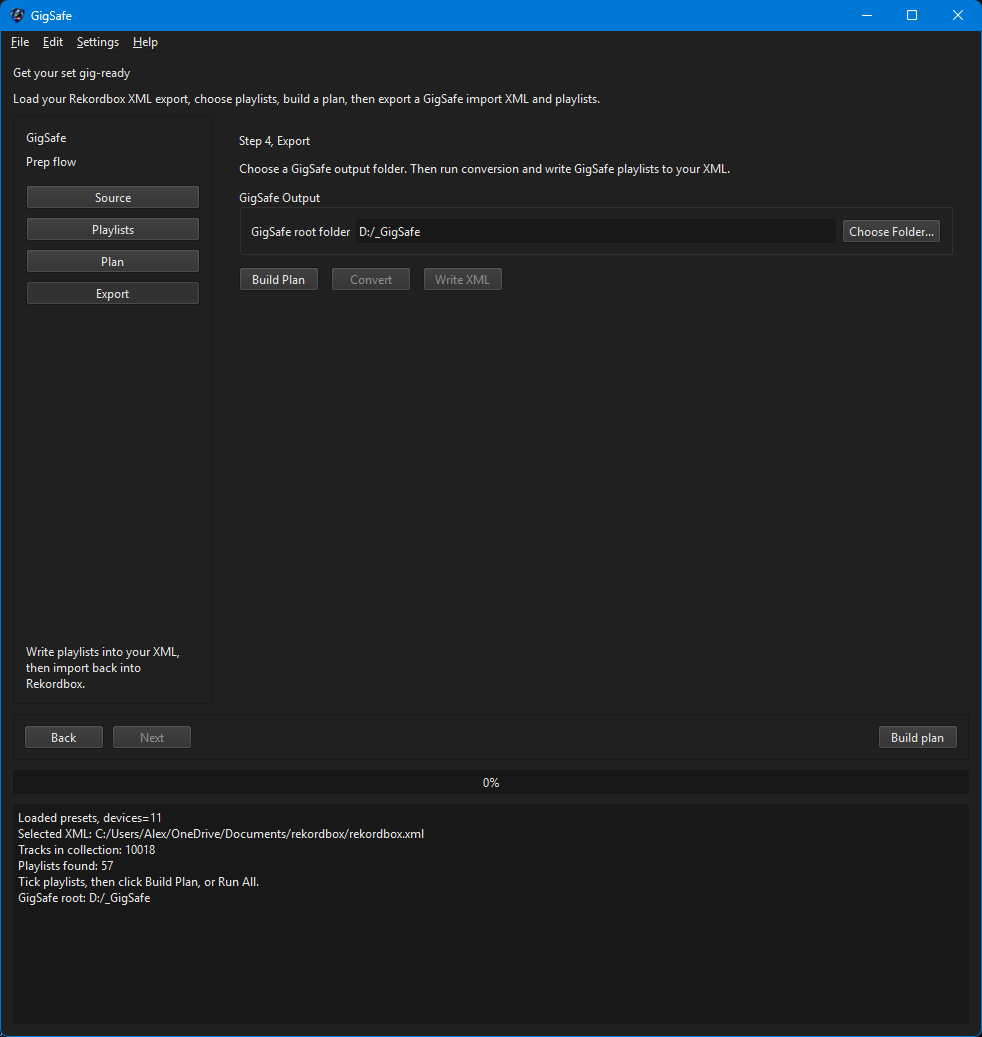The width and height of the screenshot is (982, 1037).
Task: Click the bottom-right Build plan button
Action: tap(917, 738)
